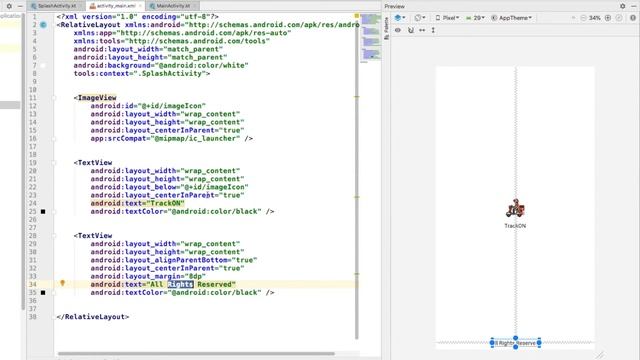Viewport: 640px width, 360px height.
Task: Click @mipmap/ic_launcher on line 16
Action: [195, 138]
